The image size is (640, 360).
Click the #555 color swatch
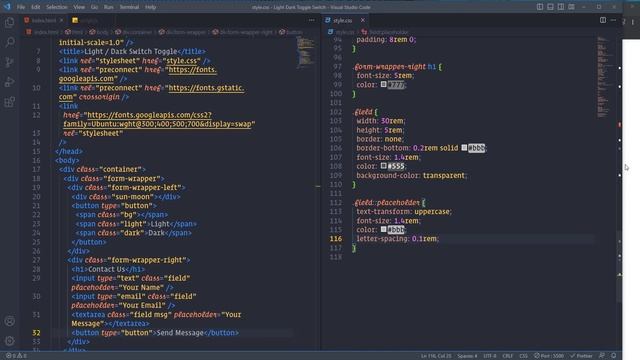click(x=383, y=166)
